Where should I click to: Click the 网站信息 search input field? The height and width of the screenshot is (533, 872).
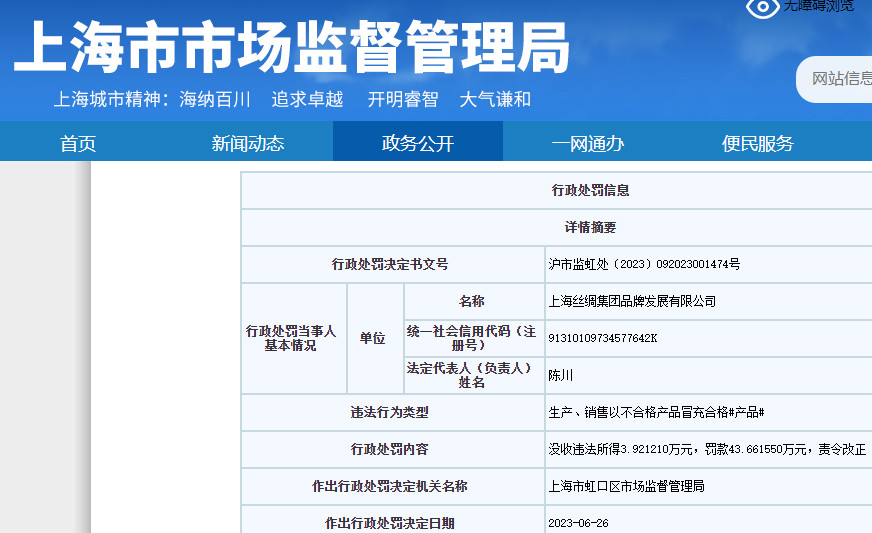point(834,79)
